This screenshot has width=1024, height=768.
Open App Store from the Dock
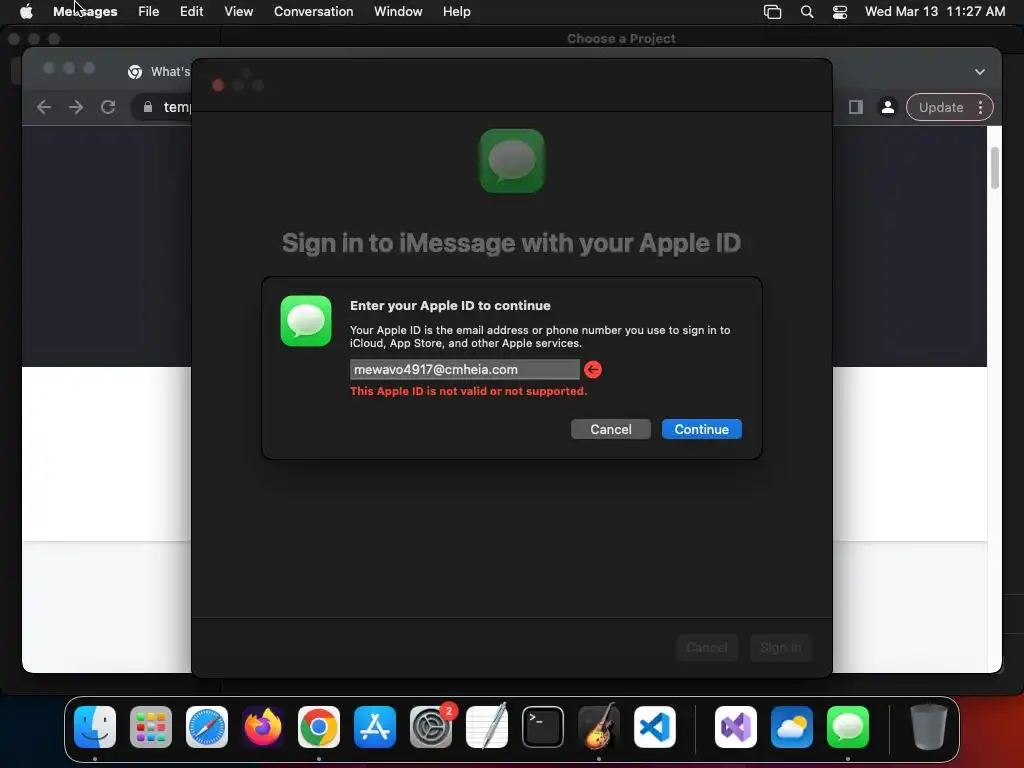(375, 727)
